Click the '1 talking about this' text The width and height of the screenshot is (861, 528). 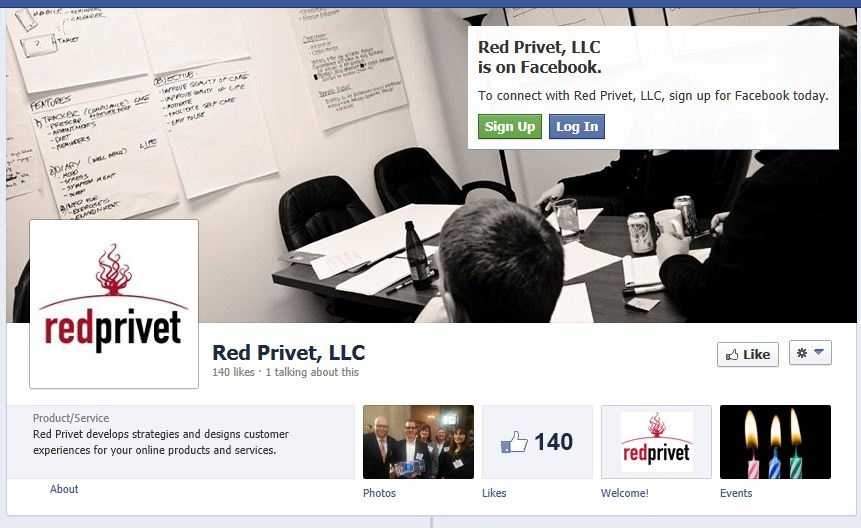pos(312,372)
